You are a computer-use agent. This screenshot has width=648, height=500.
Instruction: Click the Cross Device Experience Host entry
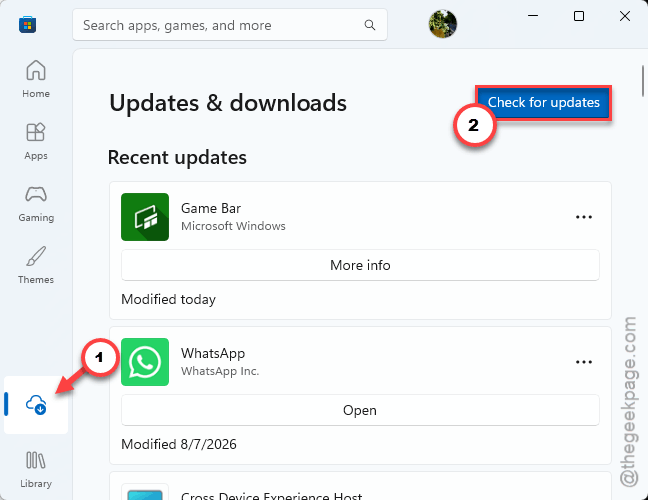click(360, 487)
